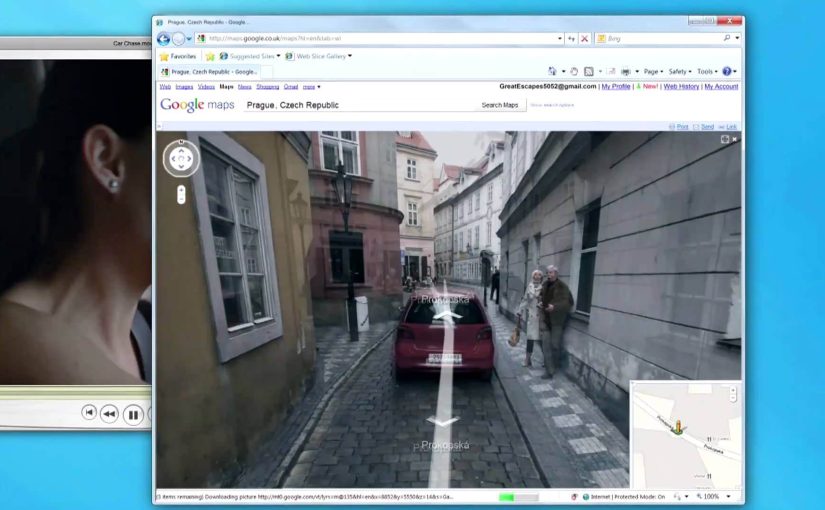The image size is (825, 510).
Task: Expand the Google 'more' dropdown
Action: tap(311, 87)
